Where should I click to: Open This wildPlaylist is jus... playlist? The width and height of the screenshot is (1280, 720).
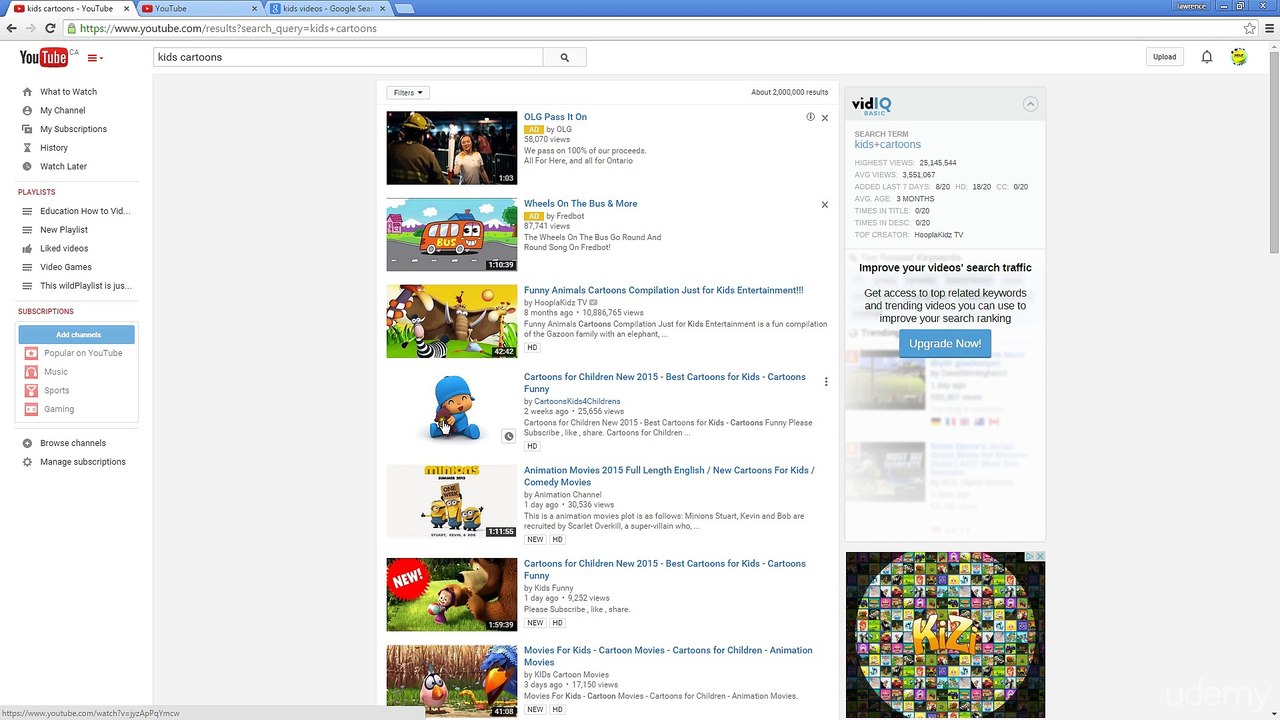[x=86, y=286]
